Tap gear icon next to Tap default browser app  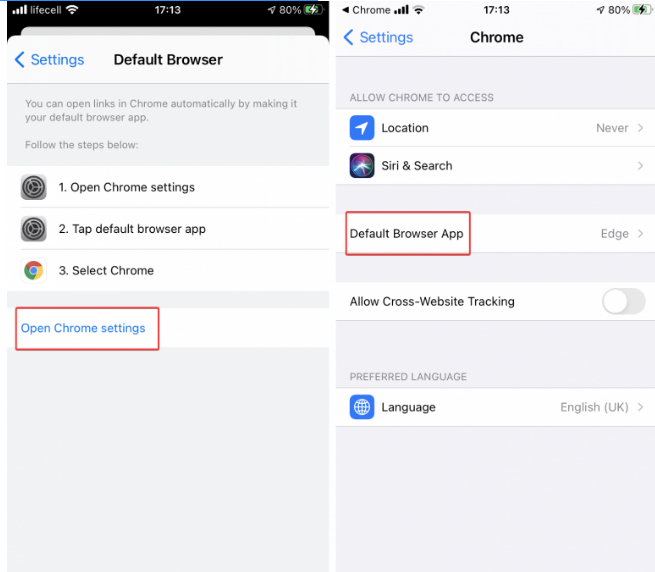click(x=33, y=229)
